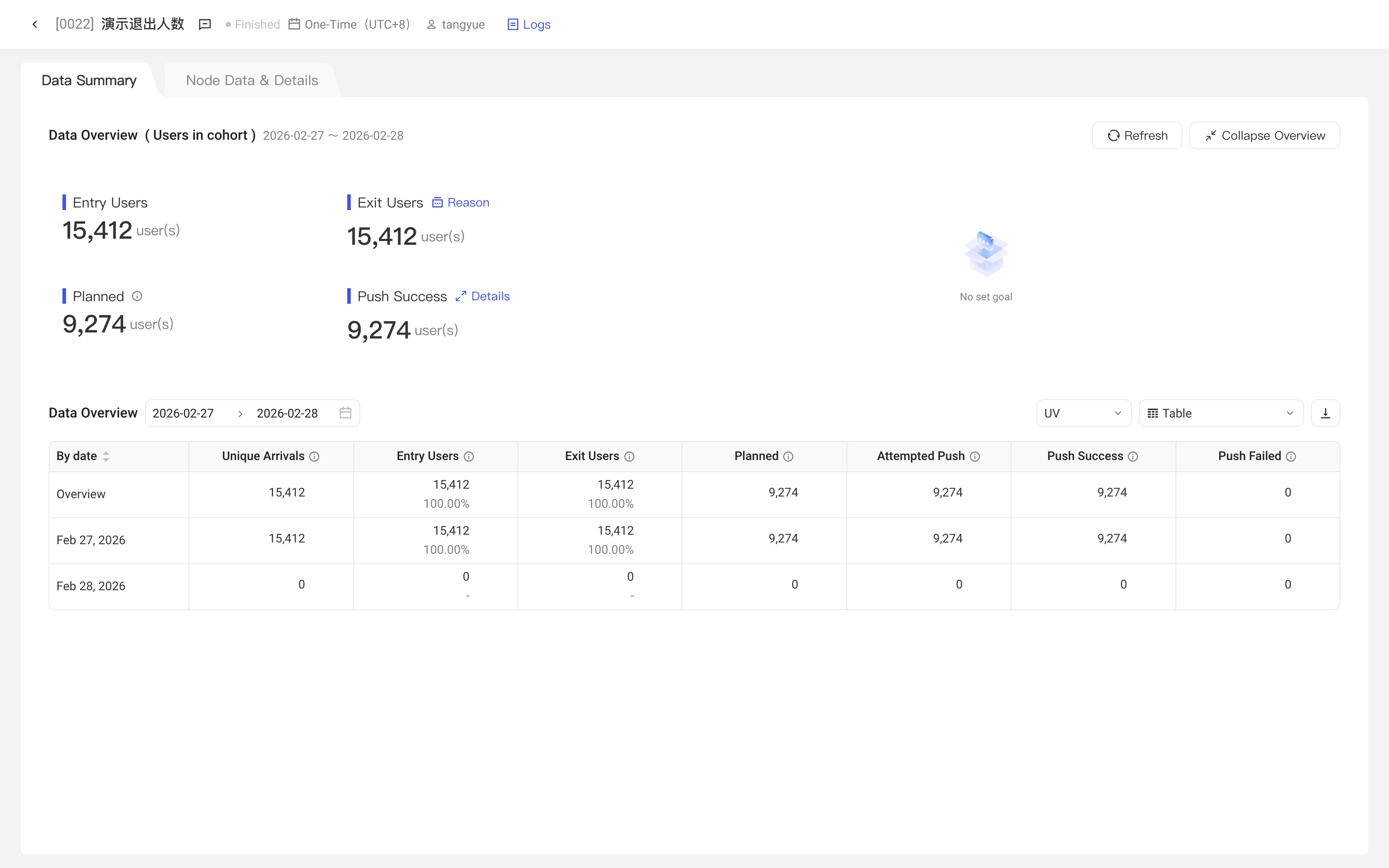Click the No set goal placeholder image
Screen dimensions: 1389x868
point(986,254)
